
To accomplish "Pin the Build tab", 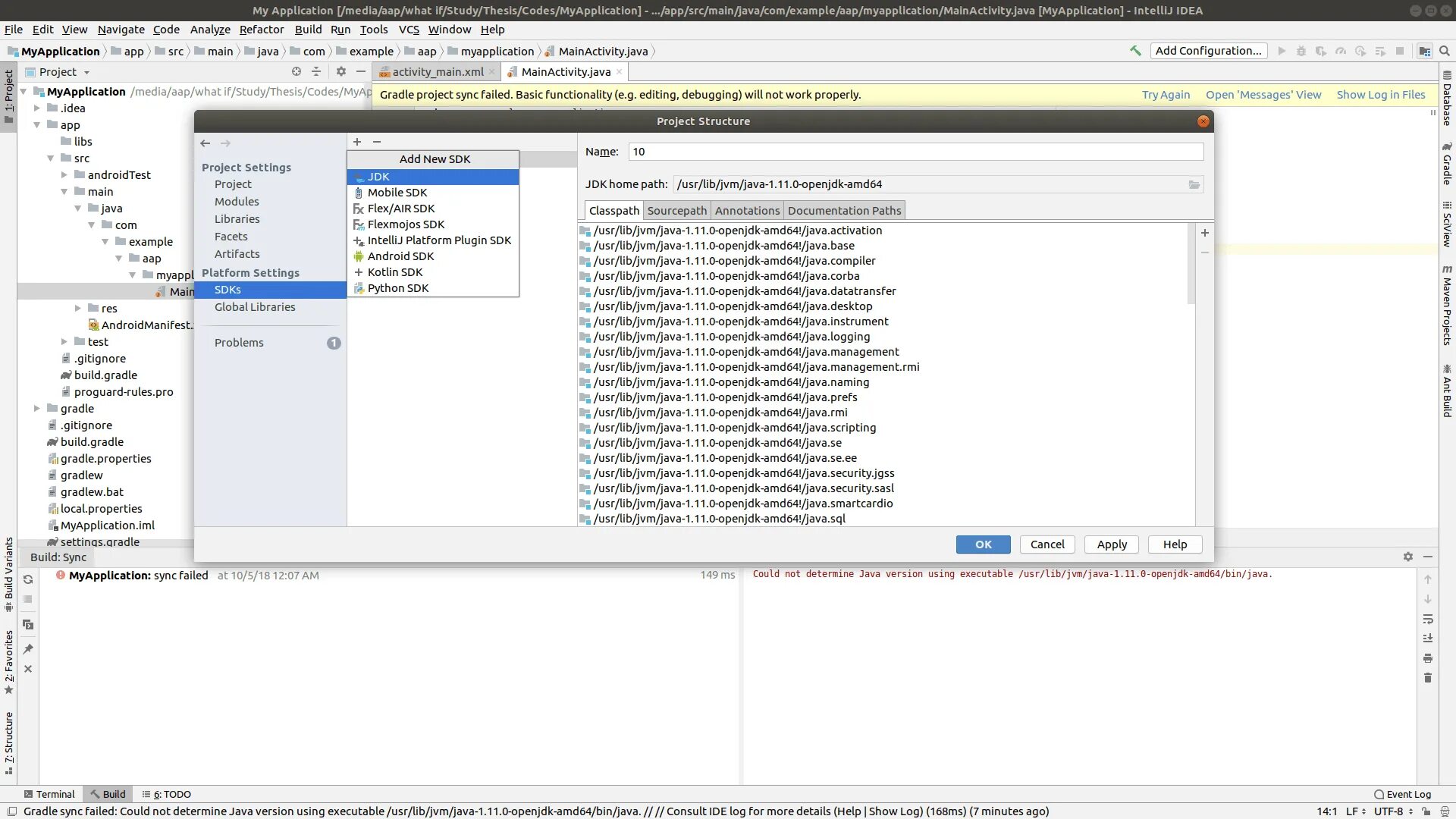I will tap(28, 649).
